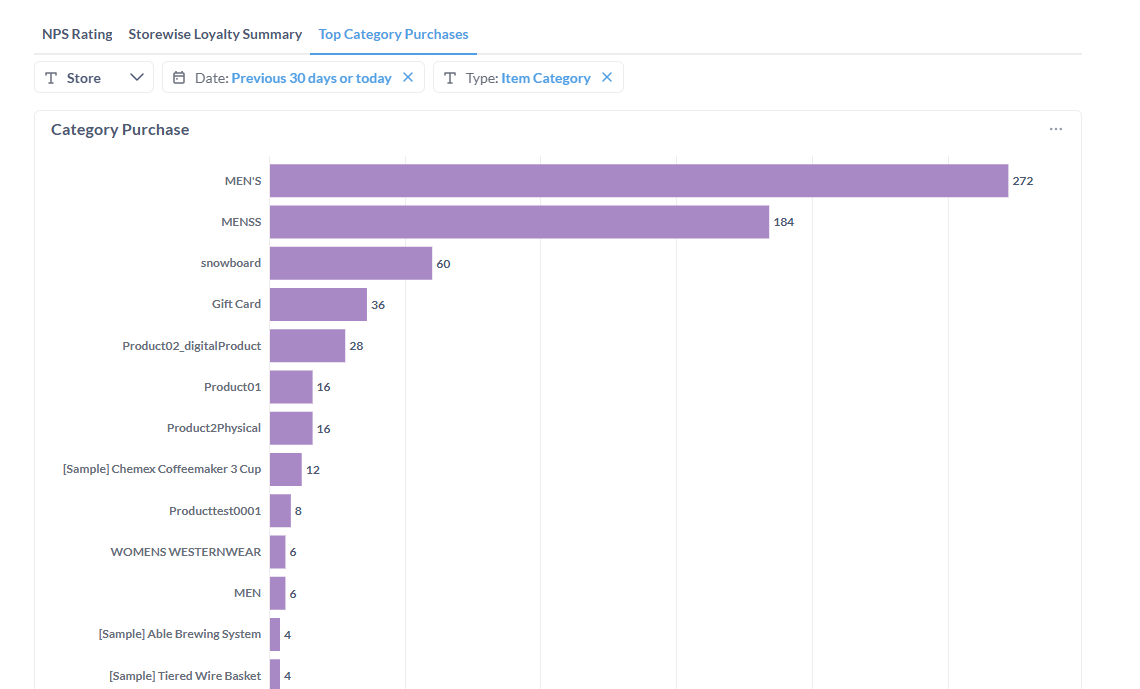The width and height of the screenshot is (1140, 689).
Task: Open the Category Purchase card ellipsis menu
Action: coord(1056,129)
